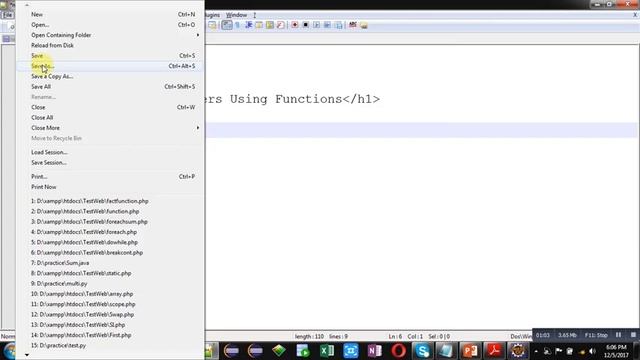Click the volume speaker tray icon
Viewport: 640px width, 360px height.
click(x=592, y=351)
